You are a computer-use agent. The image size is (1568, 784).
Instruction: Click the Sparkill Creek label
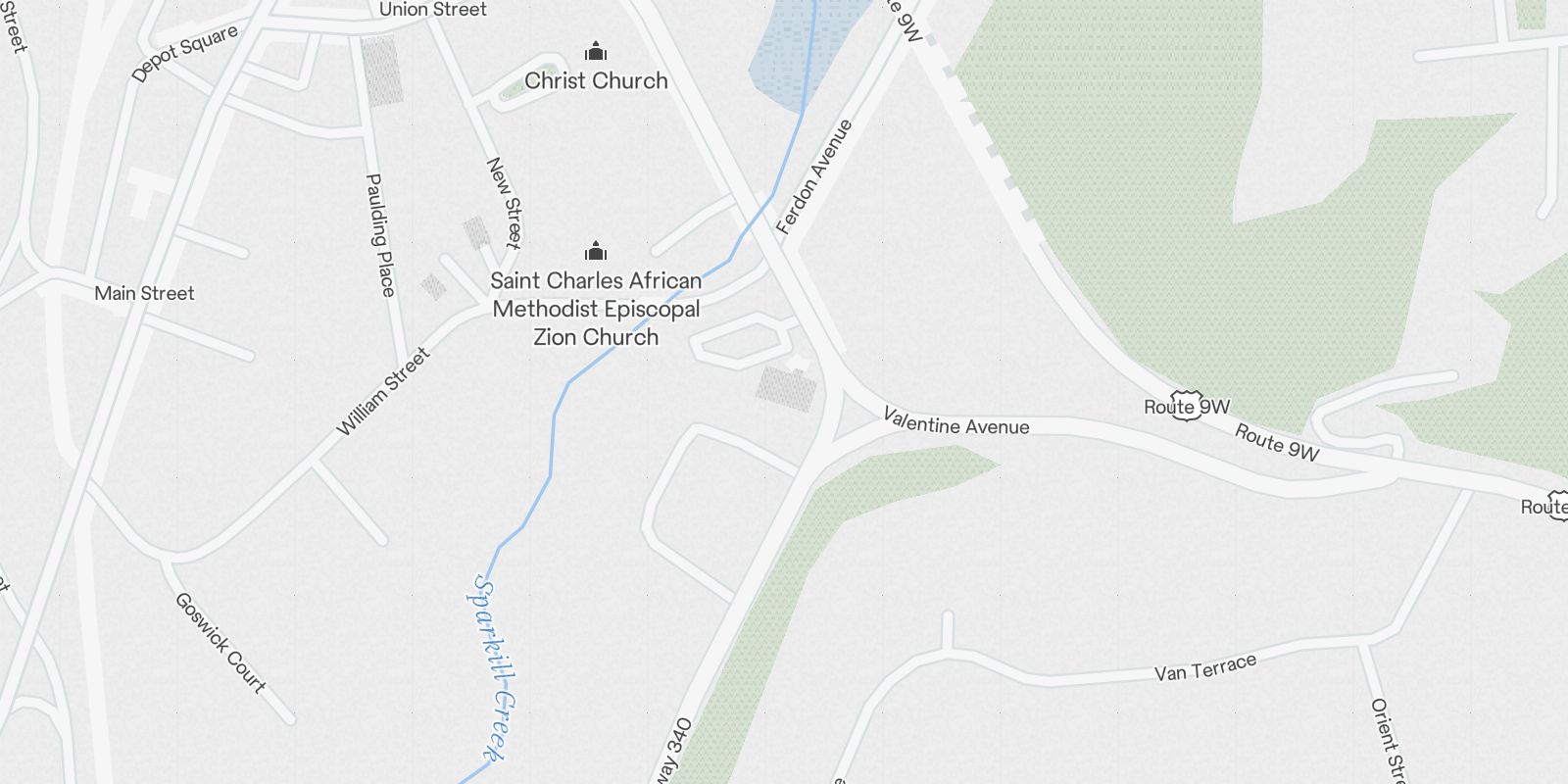click(x=491, y=668)
